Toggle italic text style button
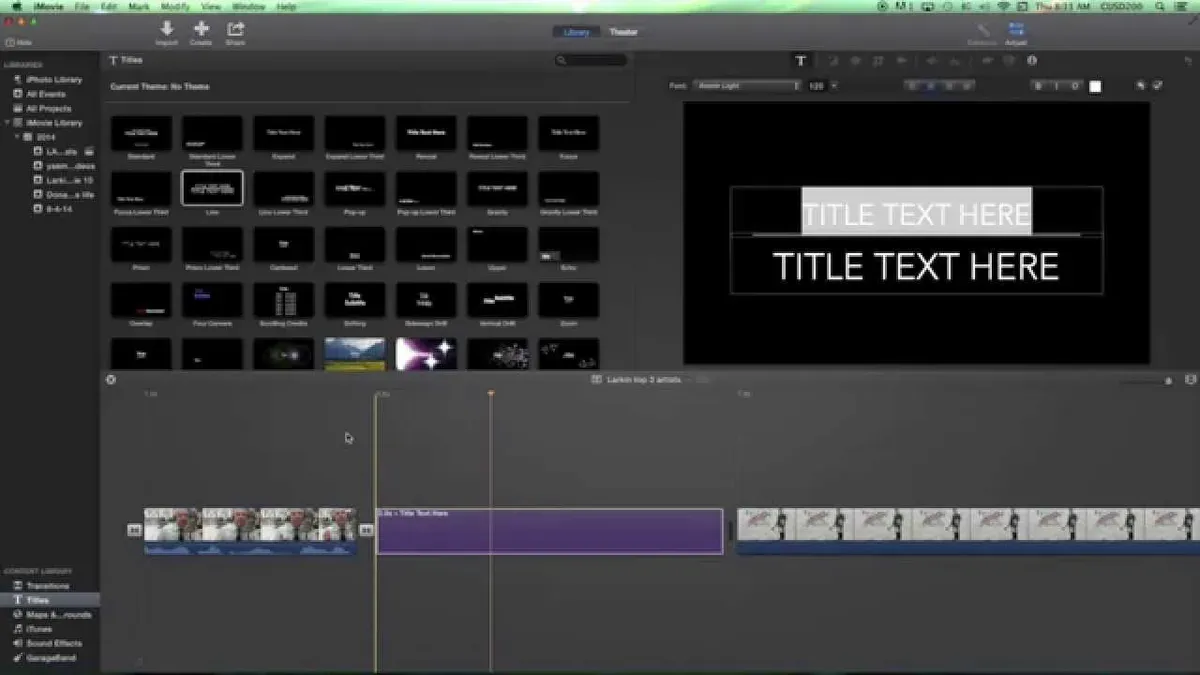 coord(1057,86)
